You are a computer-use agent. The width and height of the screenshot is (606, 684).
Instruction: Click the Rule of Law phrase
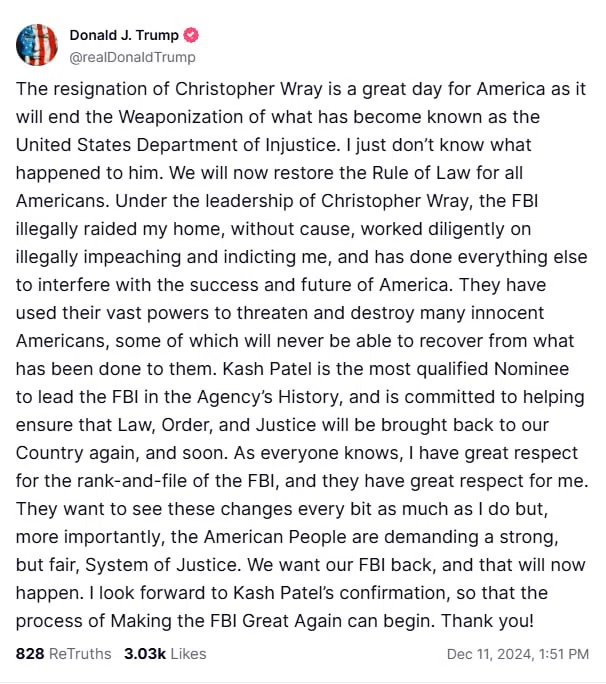[421, 173]
